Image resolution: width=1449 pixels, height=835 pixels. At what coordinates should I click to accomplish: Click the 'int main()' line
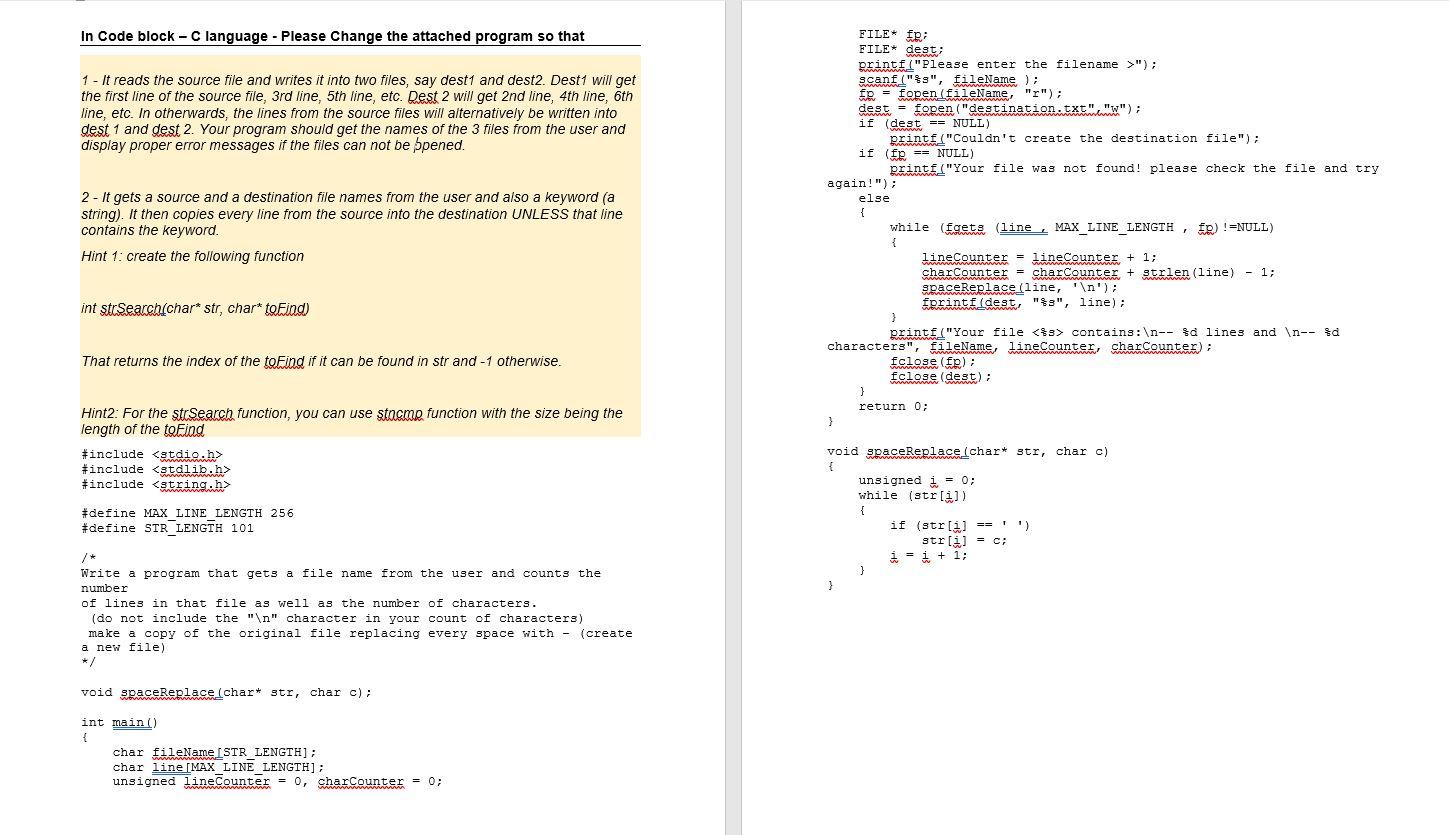point(120,722)
